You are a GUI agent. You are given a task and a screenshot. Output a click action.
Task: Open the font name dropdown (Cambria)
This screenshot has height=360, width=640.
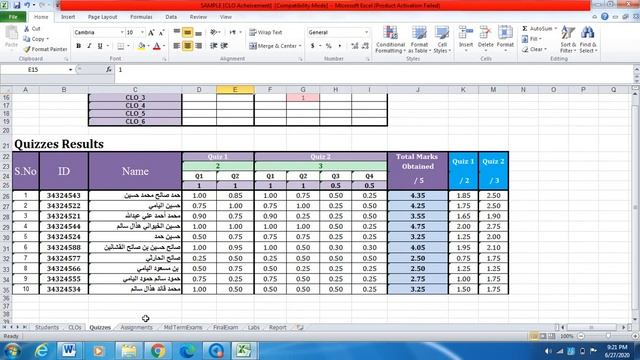pos(122,32)
